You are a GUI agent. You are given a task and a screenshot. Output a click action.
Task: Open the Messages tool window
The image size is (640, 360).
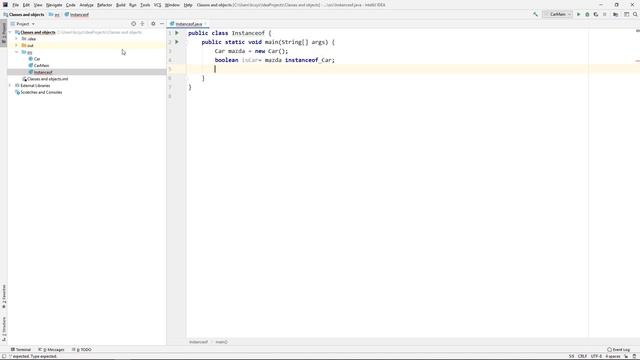pyautogui.click(x=51, y=349)
